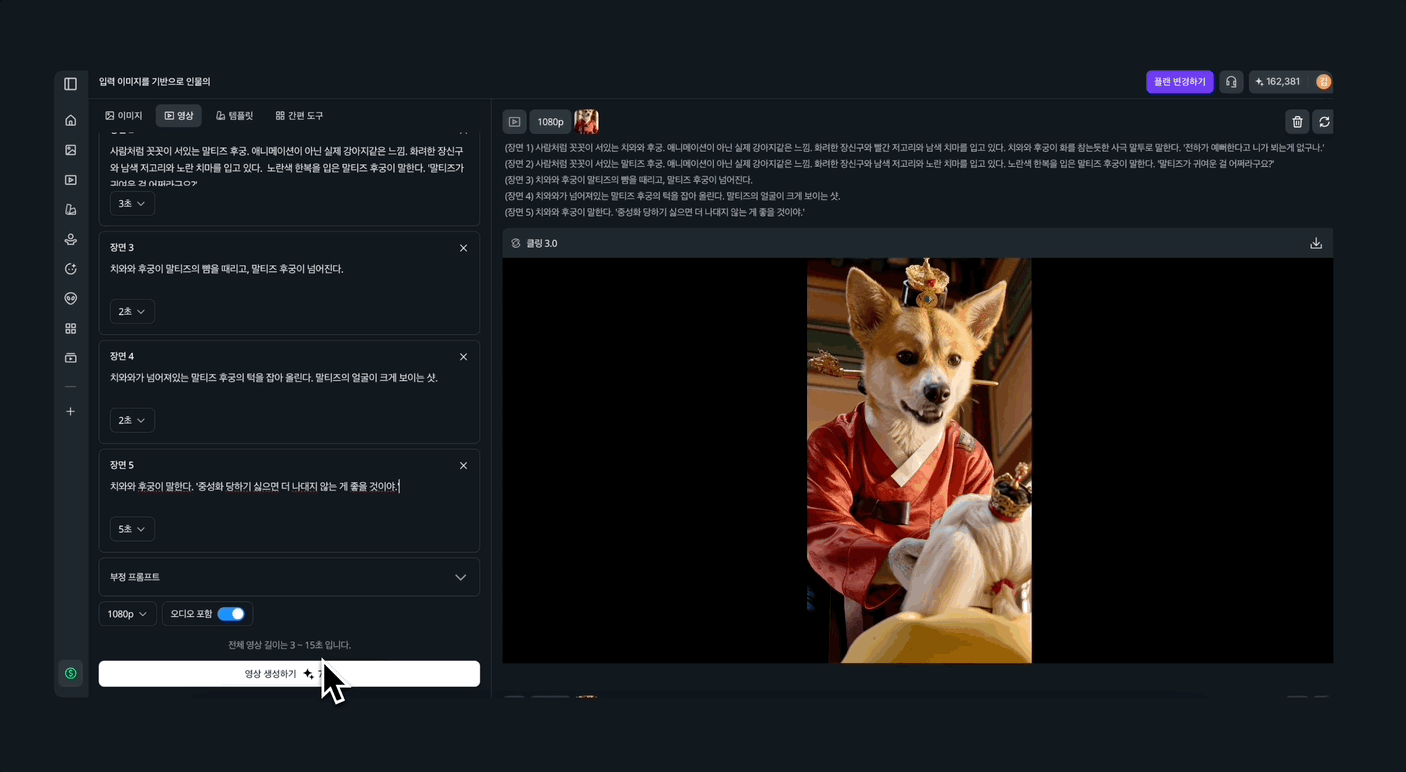
Task: Switch to the 이미지 tab
Action: pos(124,116)
